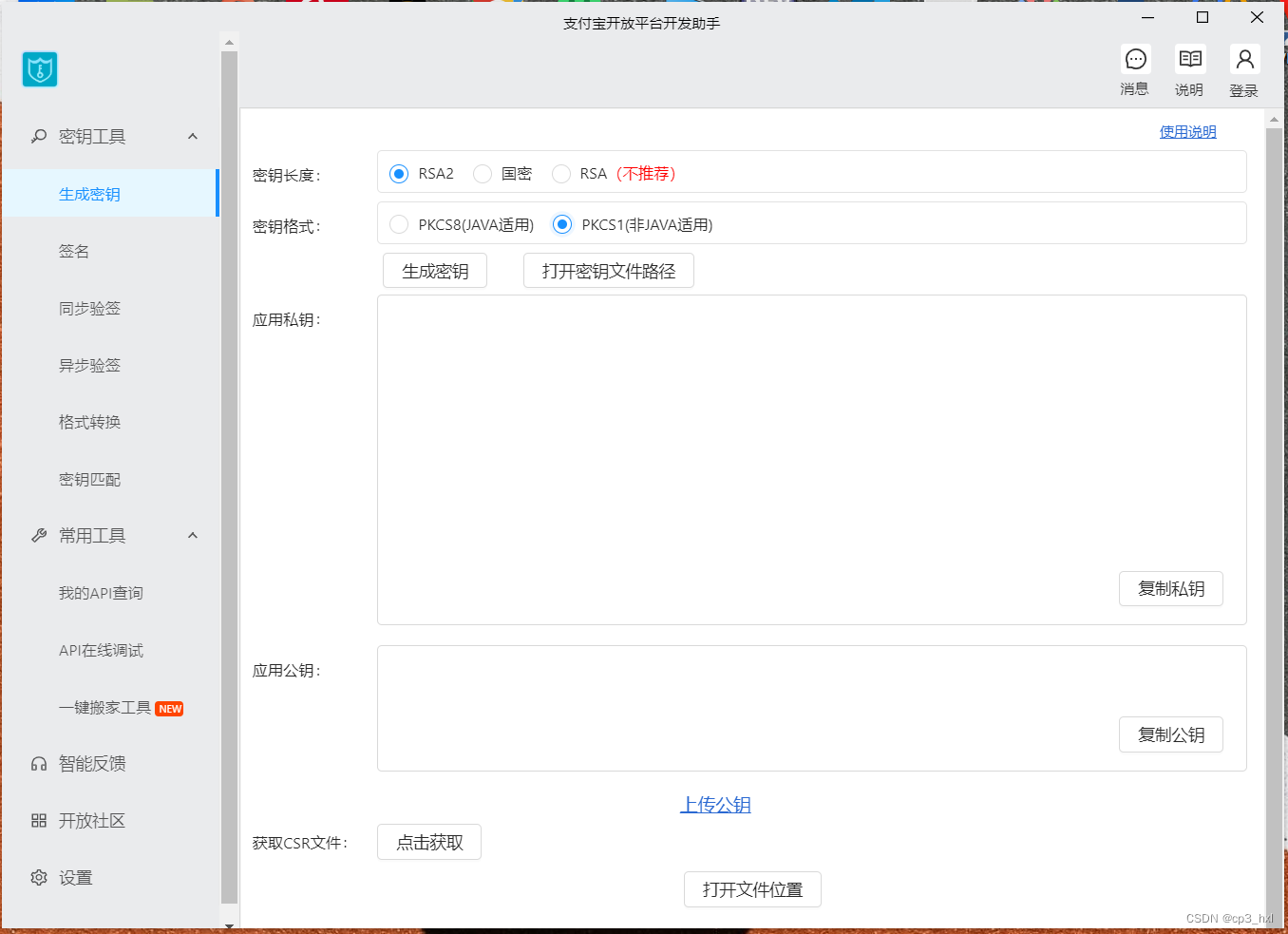Click the 密钥格式: label
This screenshot has width=1288, height=934.
point(287,227)
